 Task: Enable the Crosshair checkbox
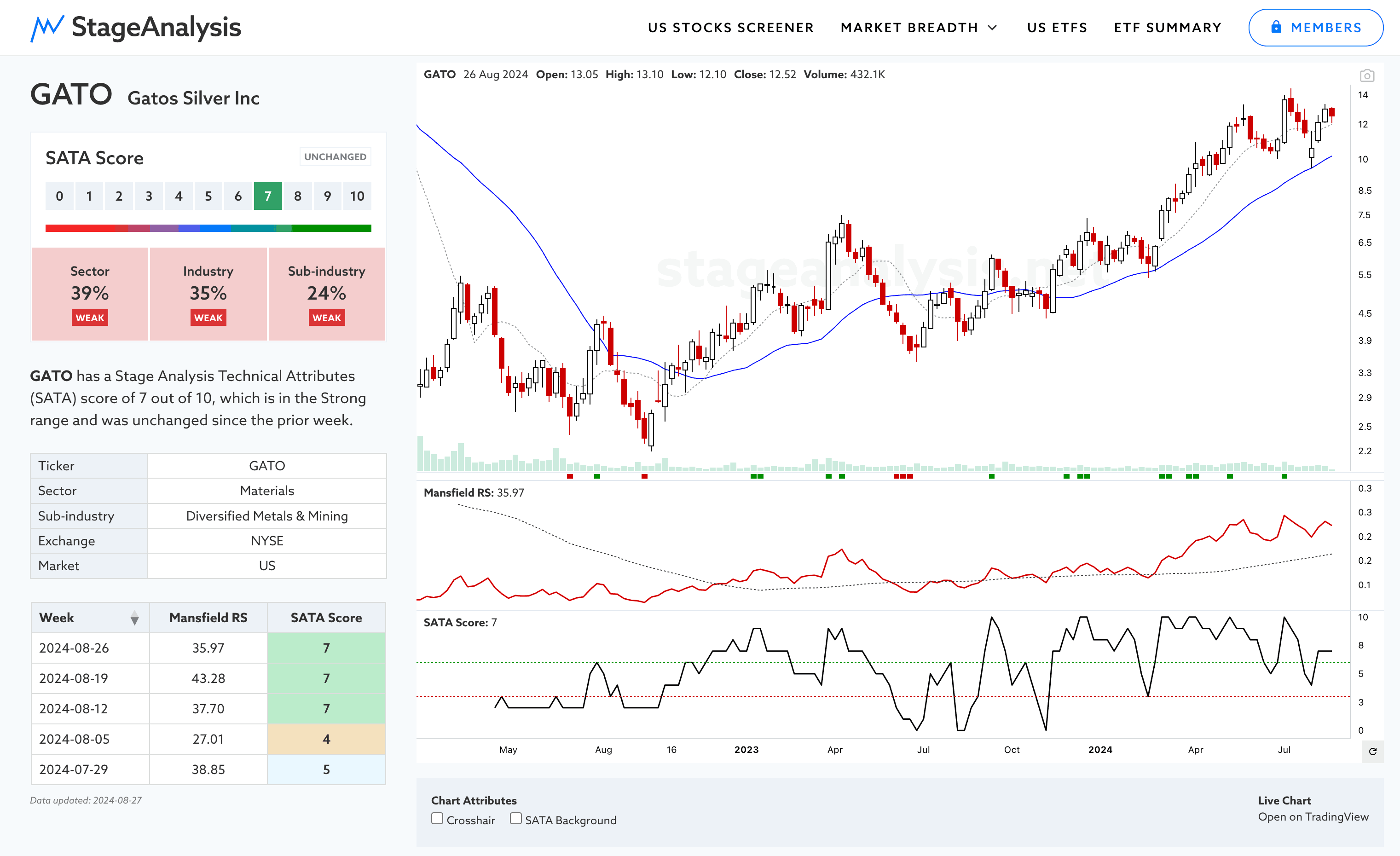(437, 819)
